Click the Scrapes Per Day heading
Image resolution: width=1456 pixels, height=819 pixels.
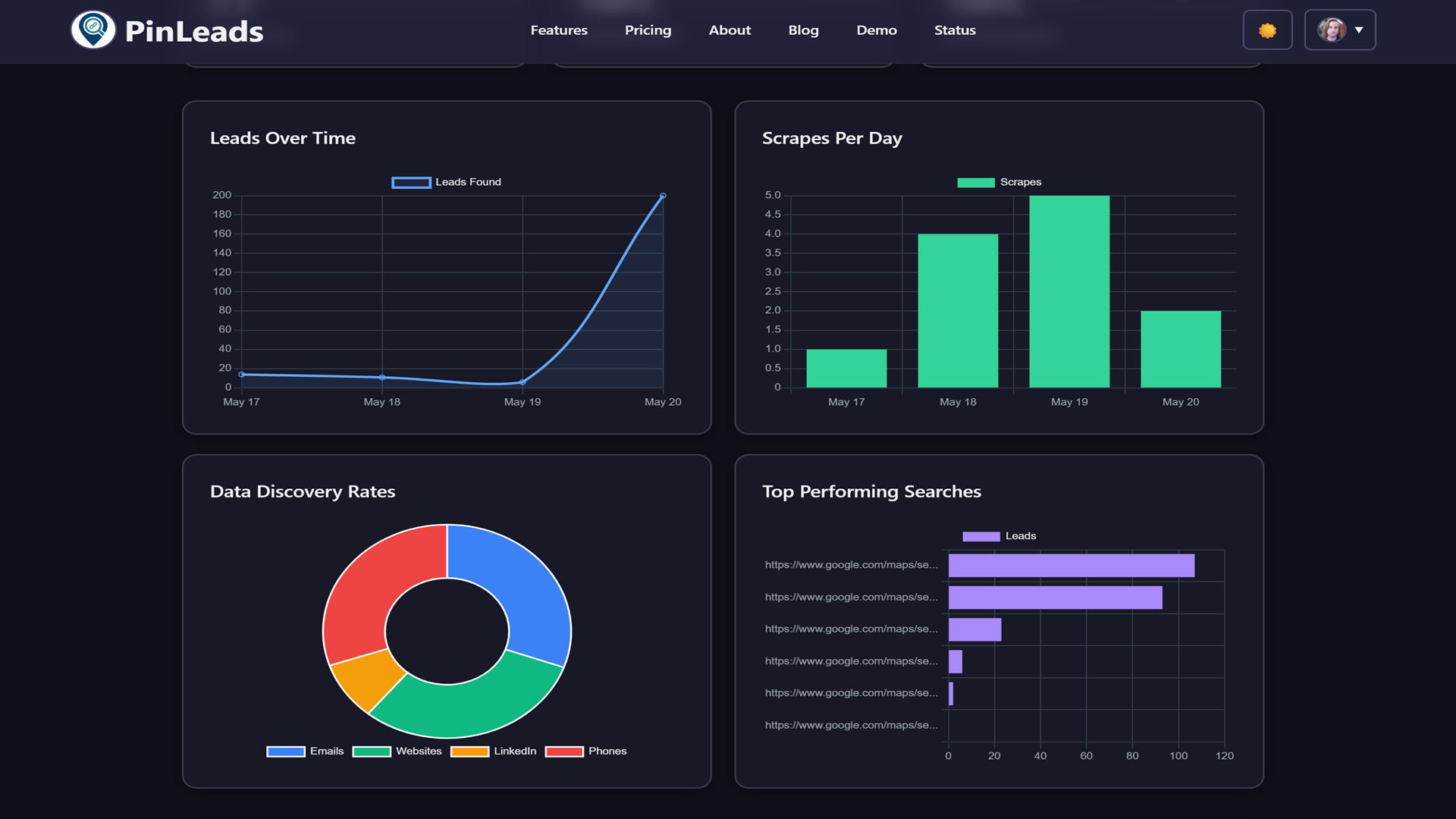coord(832,138)
